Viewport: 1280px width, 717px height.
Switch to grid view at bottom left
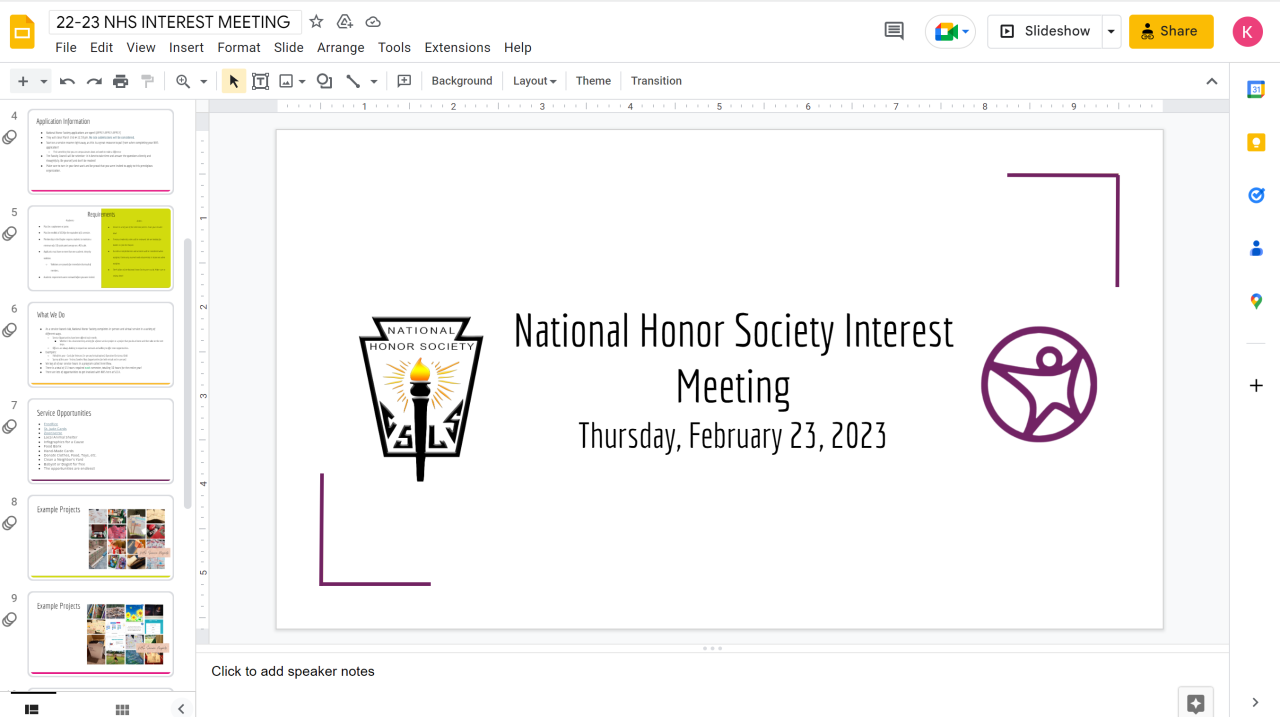pos(122,709)
